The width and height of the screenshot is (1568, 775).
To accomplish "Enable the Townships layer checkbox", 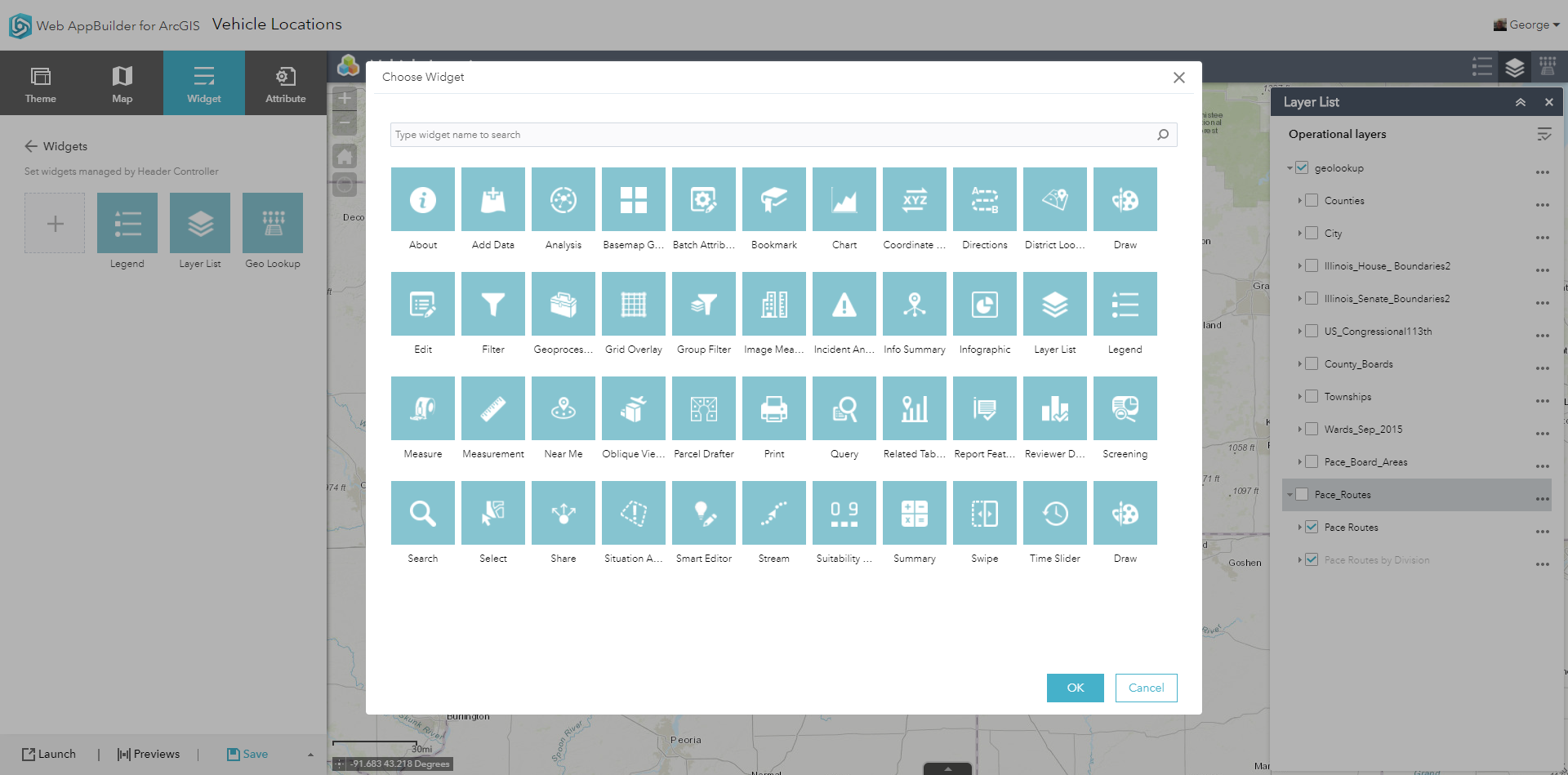I will pos(1312,396).
